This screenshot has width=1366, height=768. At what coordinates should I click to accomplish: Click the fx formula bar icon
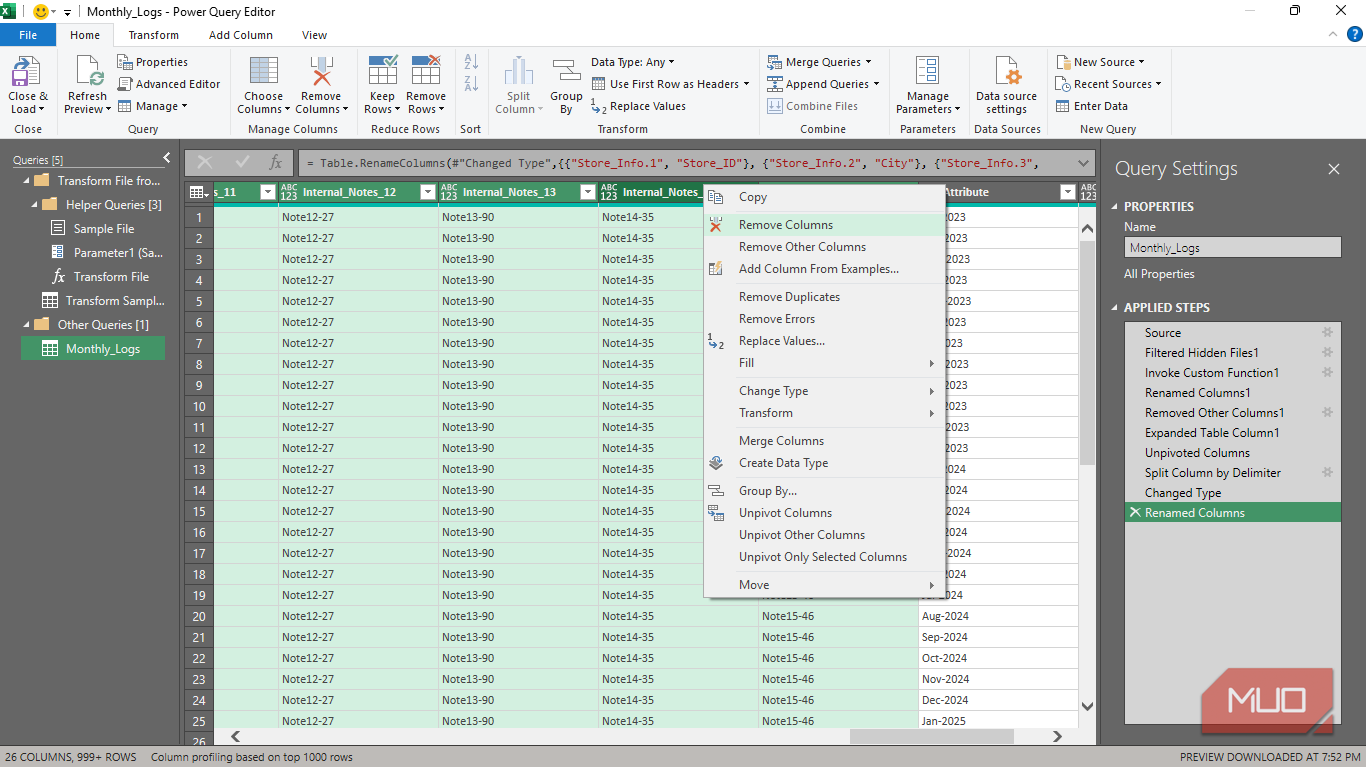(x=275, y=162)
